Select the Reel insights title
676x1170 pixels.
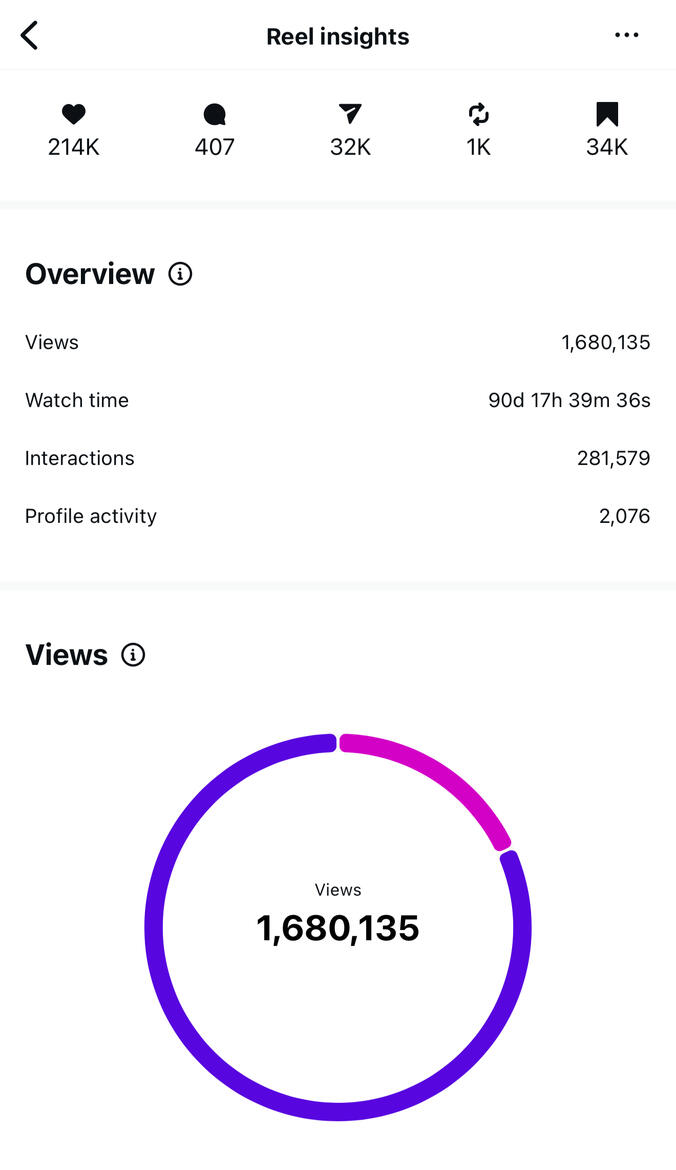(x=337, y=36)
